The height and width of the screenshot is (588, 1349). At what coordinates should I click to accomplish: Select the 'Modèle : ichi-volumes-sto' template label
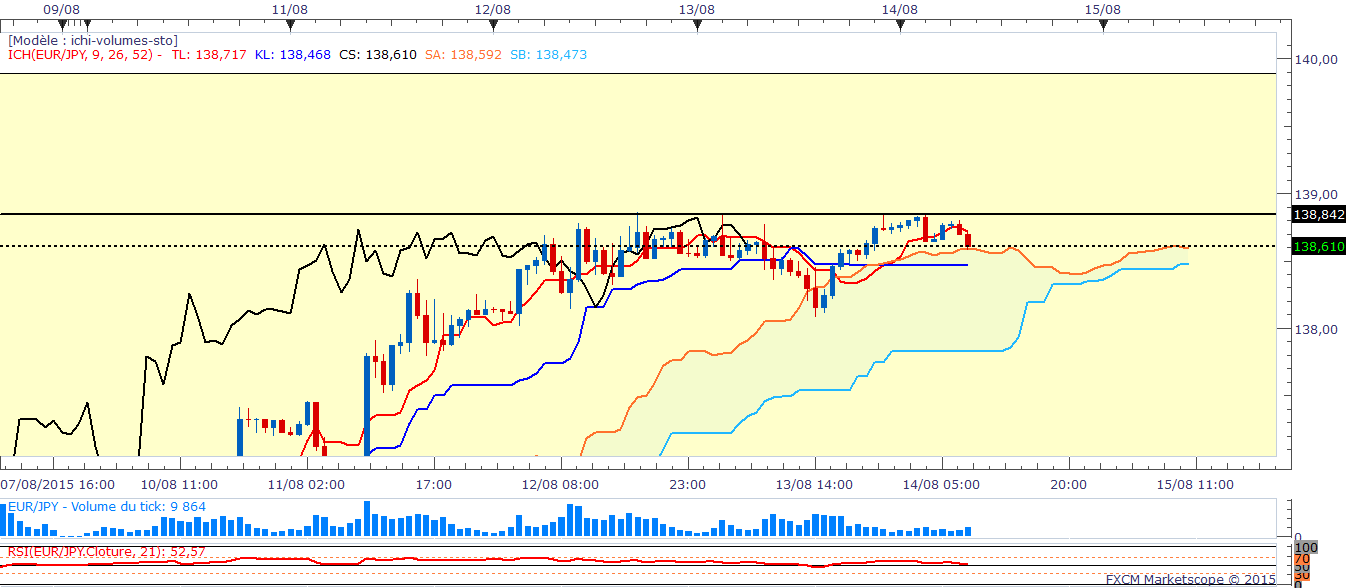93,40
